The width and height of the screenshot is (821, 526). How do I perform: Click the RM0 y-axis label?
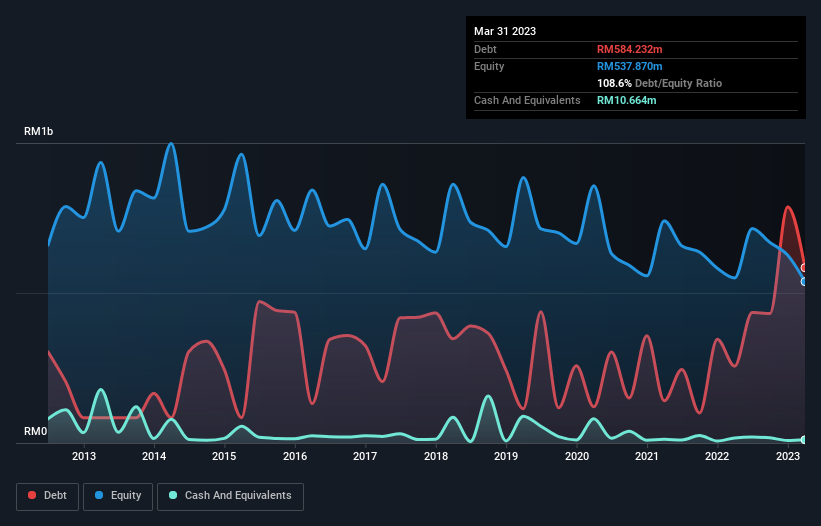click(x=36, y=431)
